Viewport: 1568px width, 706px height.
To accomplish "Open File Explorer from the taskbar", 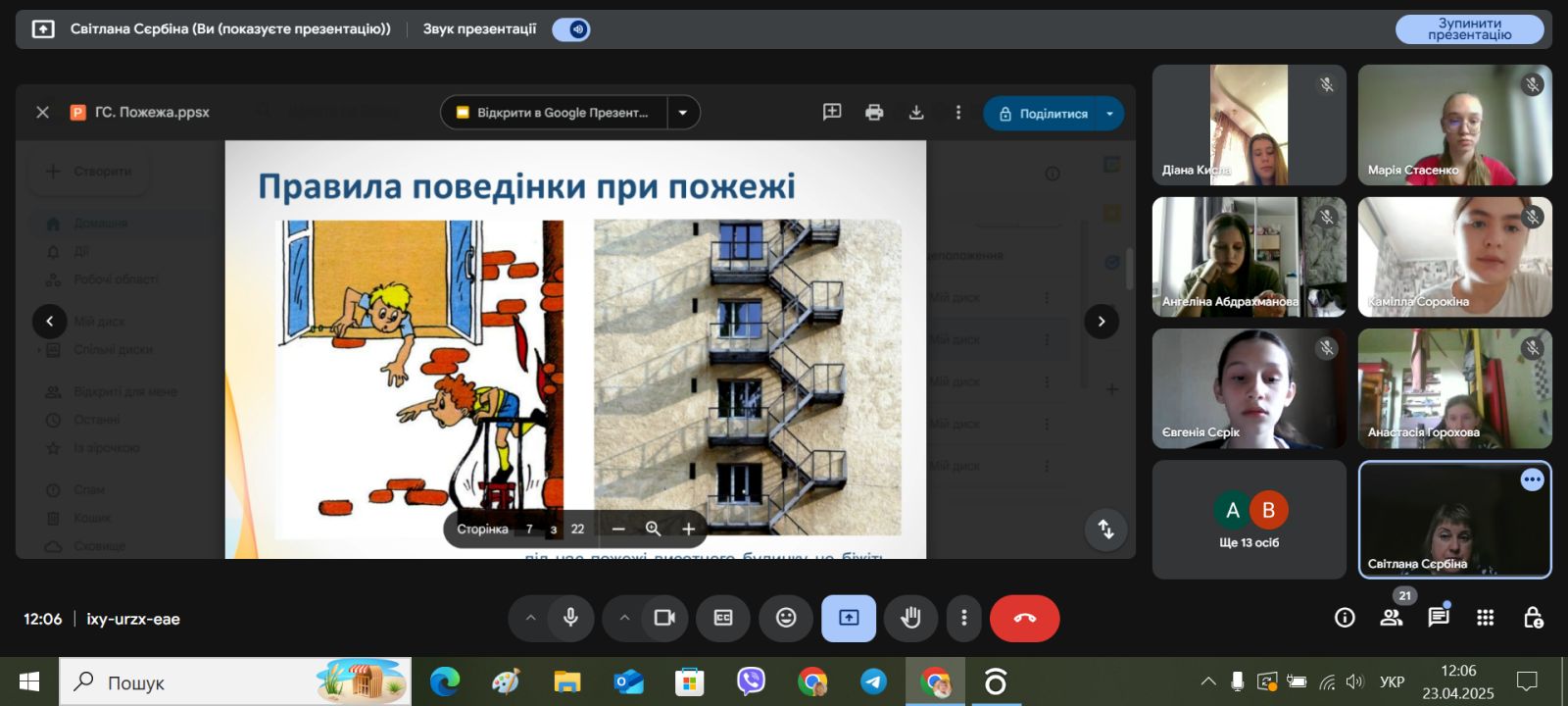I will (567, 681).
